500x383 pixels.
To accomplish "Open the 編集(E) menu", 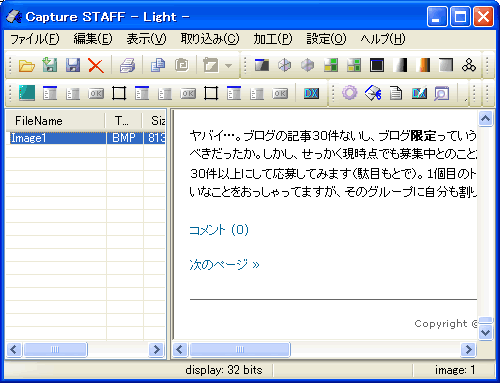I will pyautogui.click(x=93, y=39).
